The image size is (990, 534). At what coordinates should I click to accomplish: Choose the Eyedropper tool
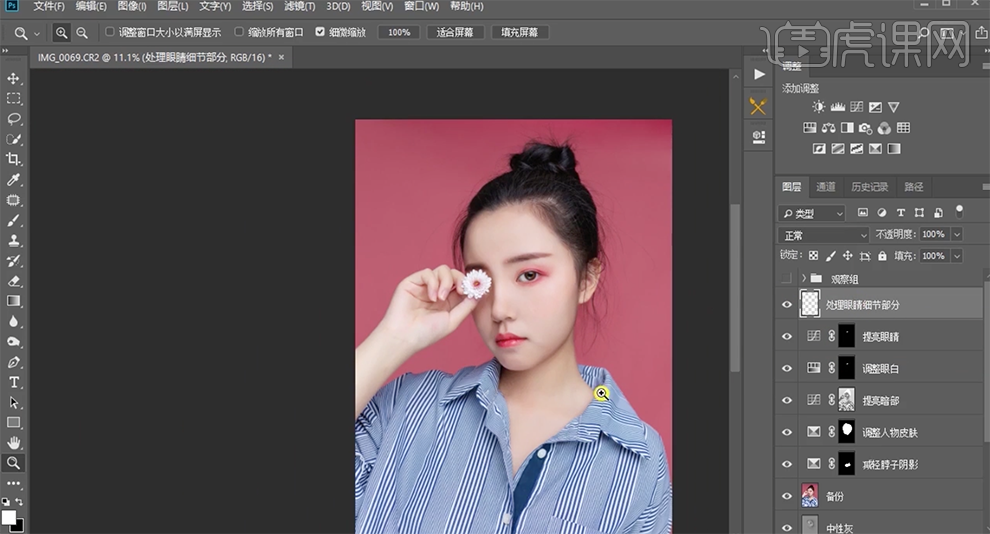point(14,180)
